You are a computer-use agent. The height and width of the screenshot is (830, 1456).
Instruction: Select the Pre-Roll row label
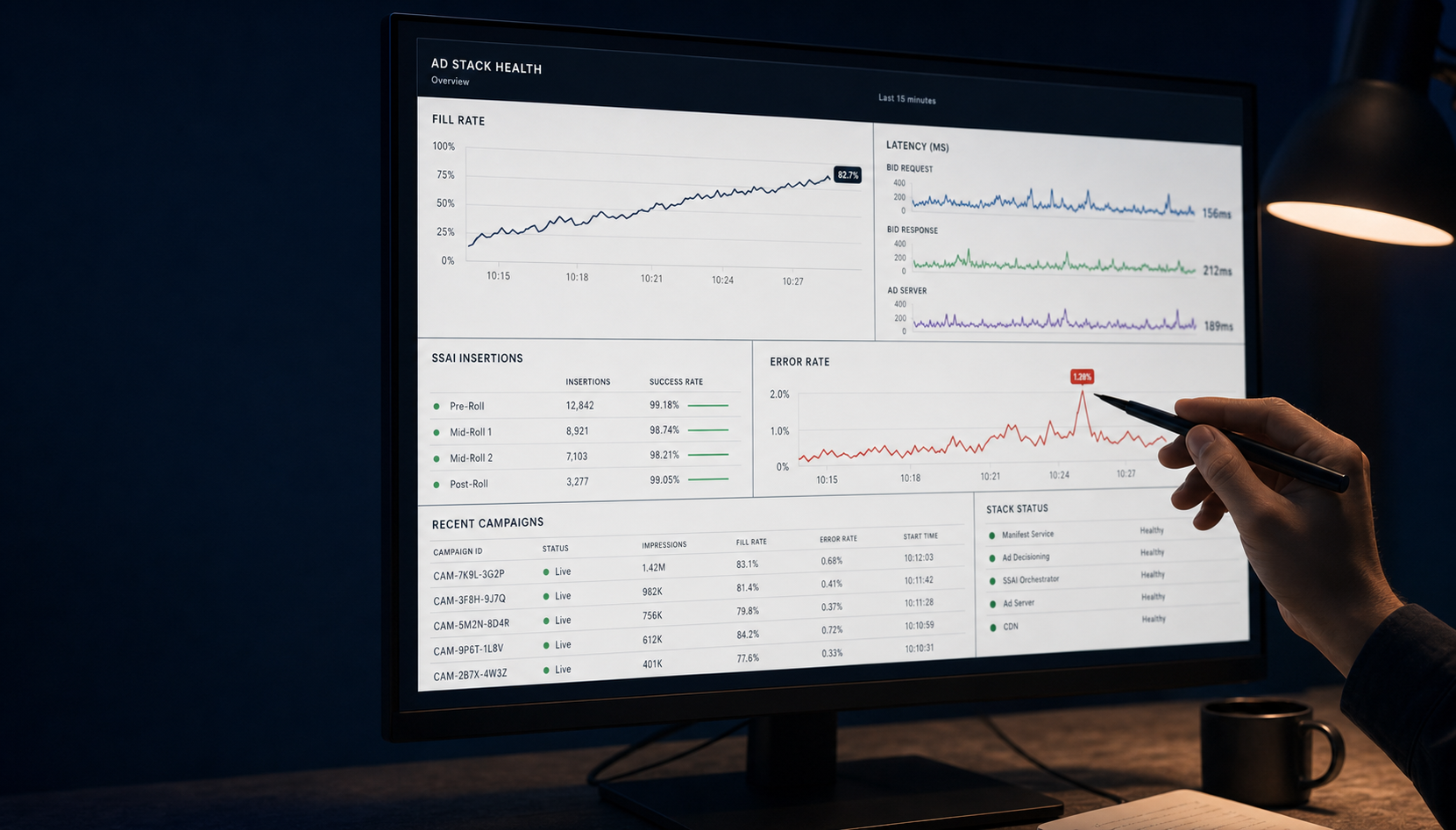(x=466, y=406)
